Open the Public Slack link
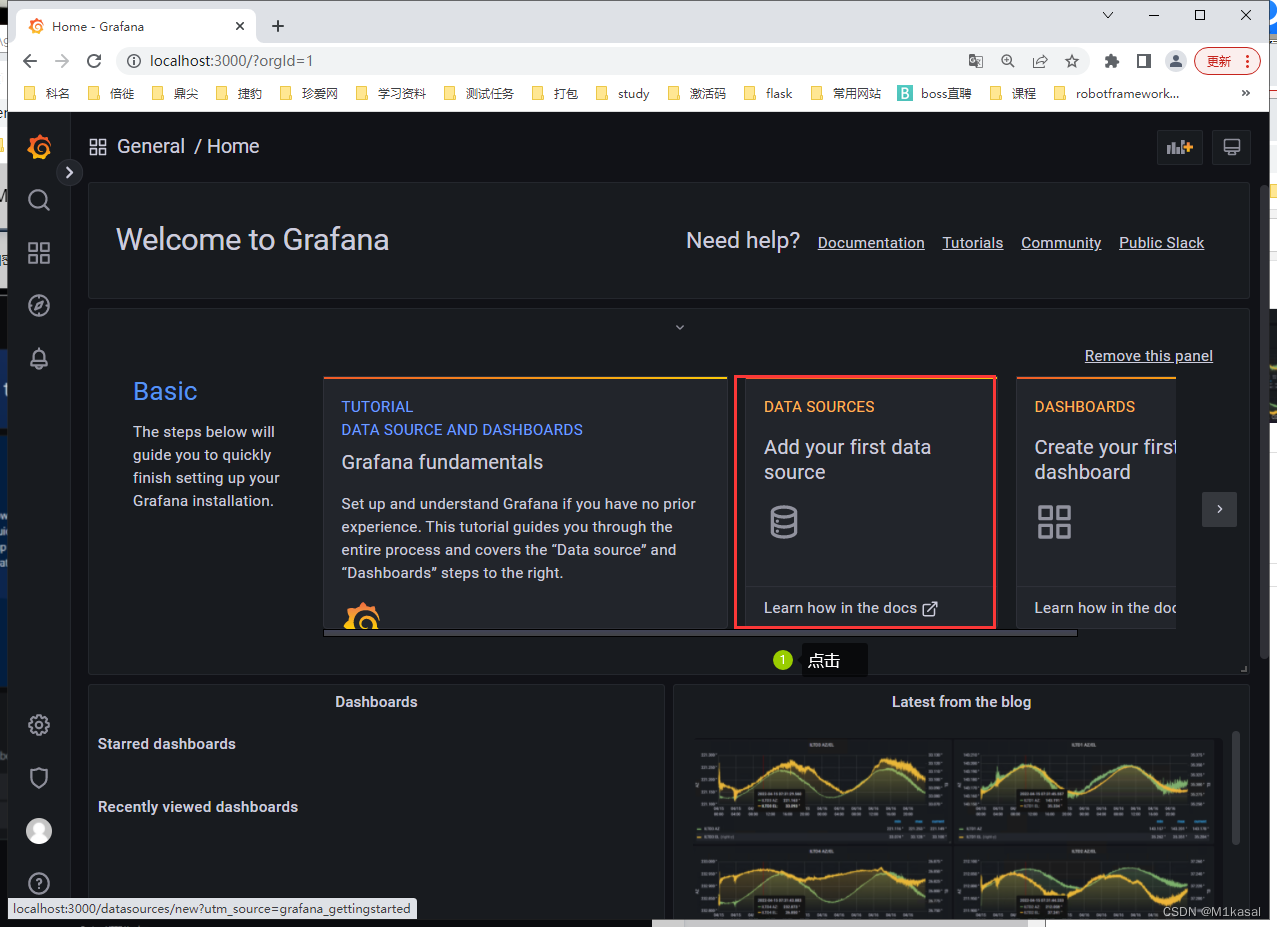 [x=1162, y=243]
